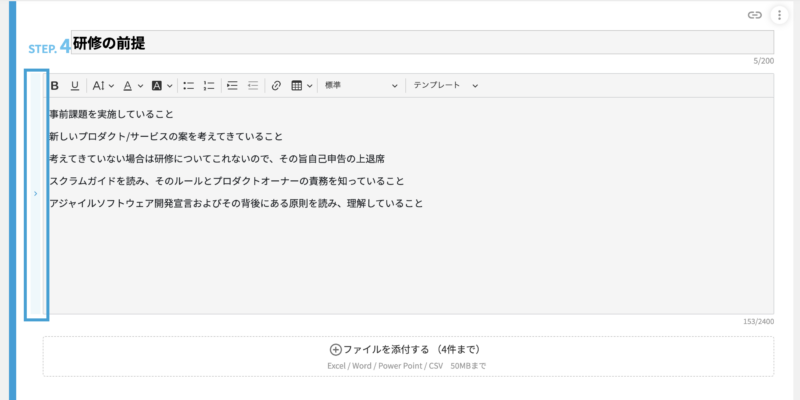The width and height of the screenshot is (800, 400).
Task: Click the chain link icon above the title
Action: pyautogui.click(x=755, y=15)
